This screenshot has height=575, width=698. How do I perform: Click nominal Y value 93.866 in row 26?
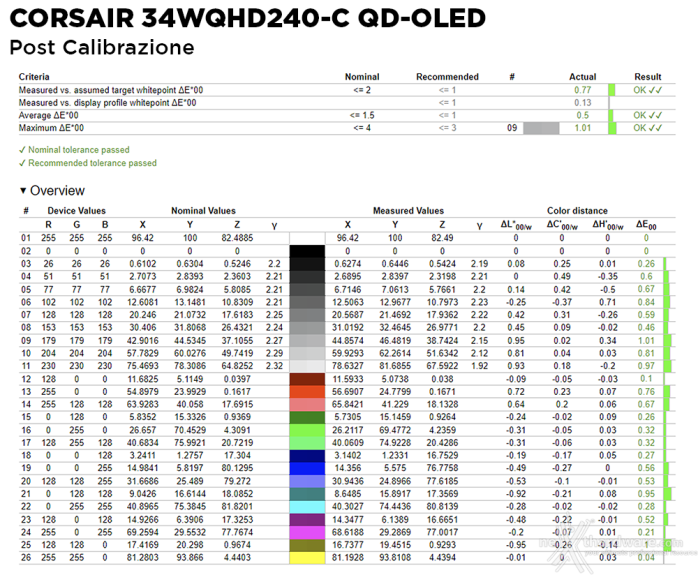click(190, 558)
